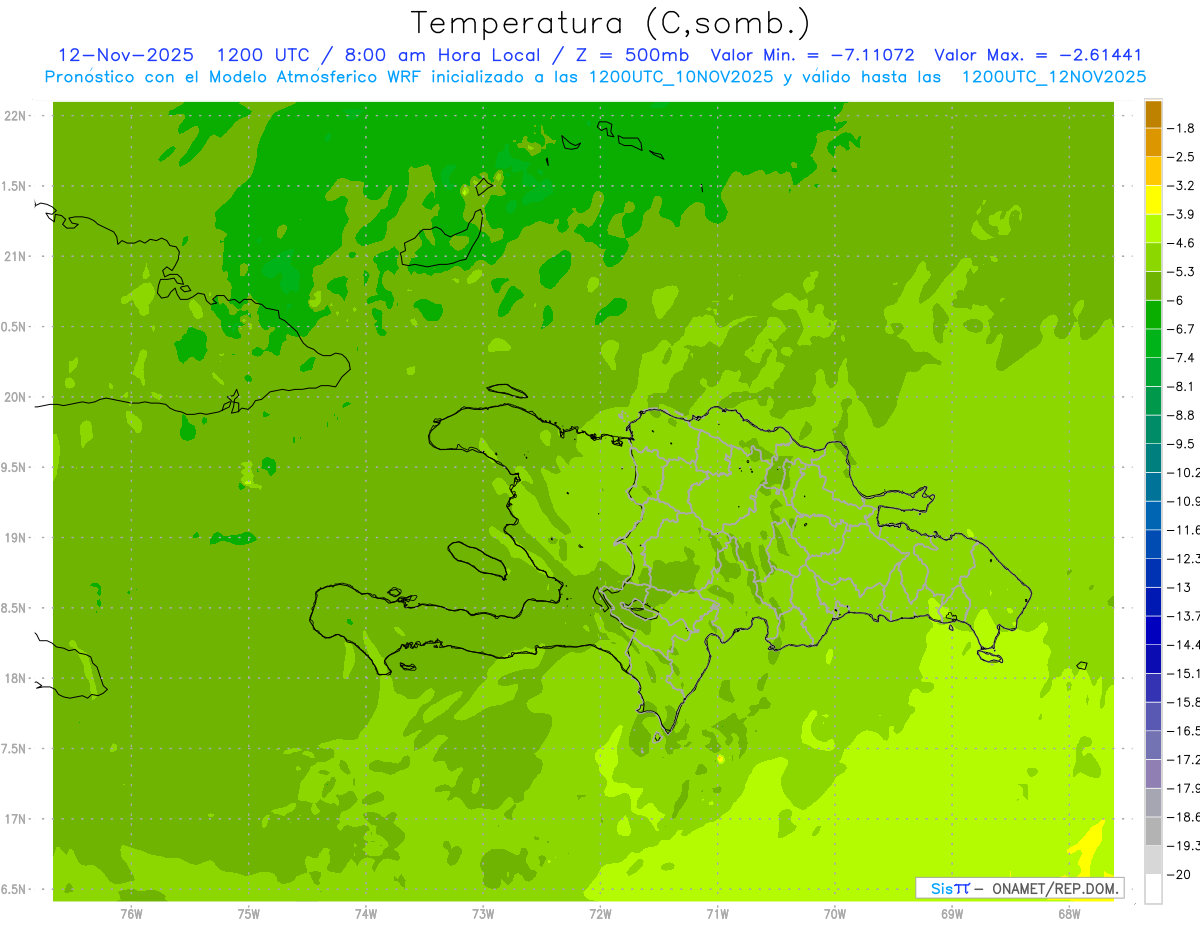This screenshot has height=927, width=1200.
Task: Click teal segment between -9.5 and -10.2
Action: tap(1153, 458)
